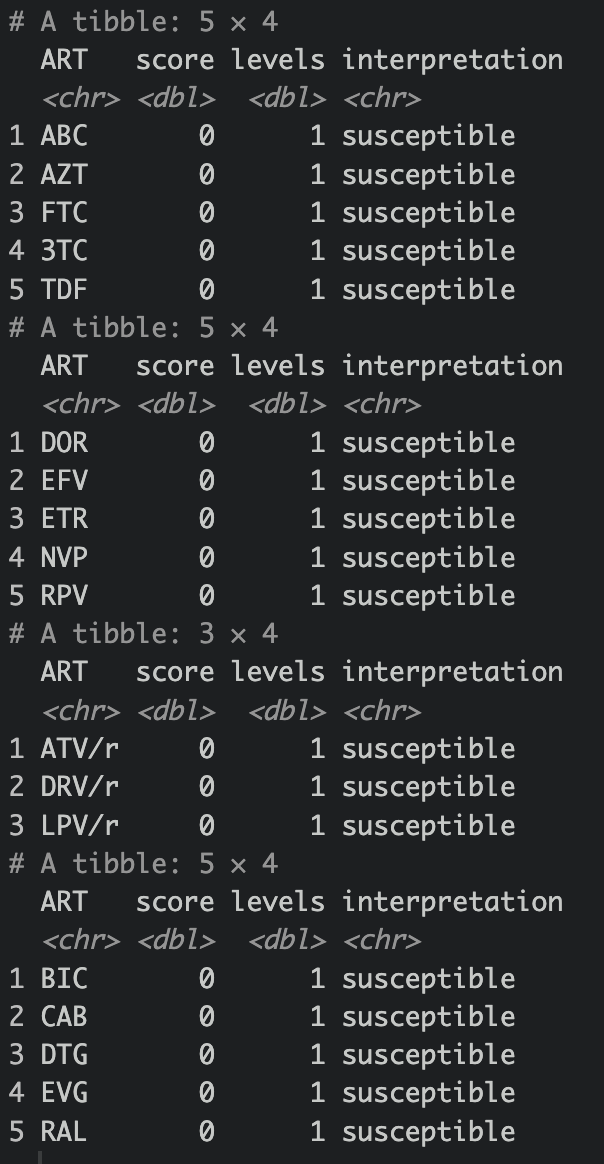The height and width of the screenshot is (1164, 604).
Task: Click the ABC drug name text
Action: 64,136
